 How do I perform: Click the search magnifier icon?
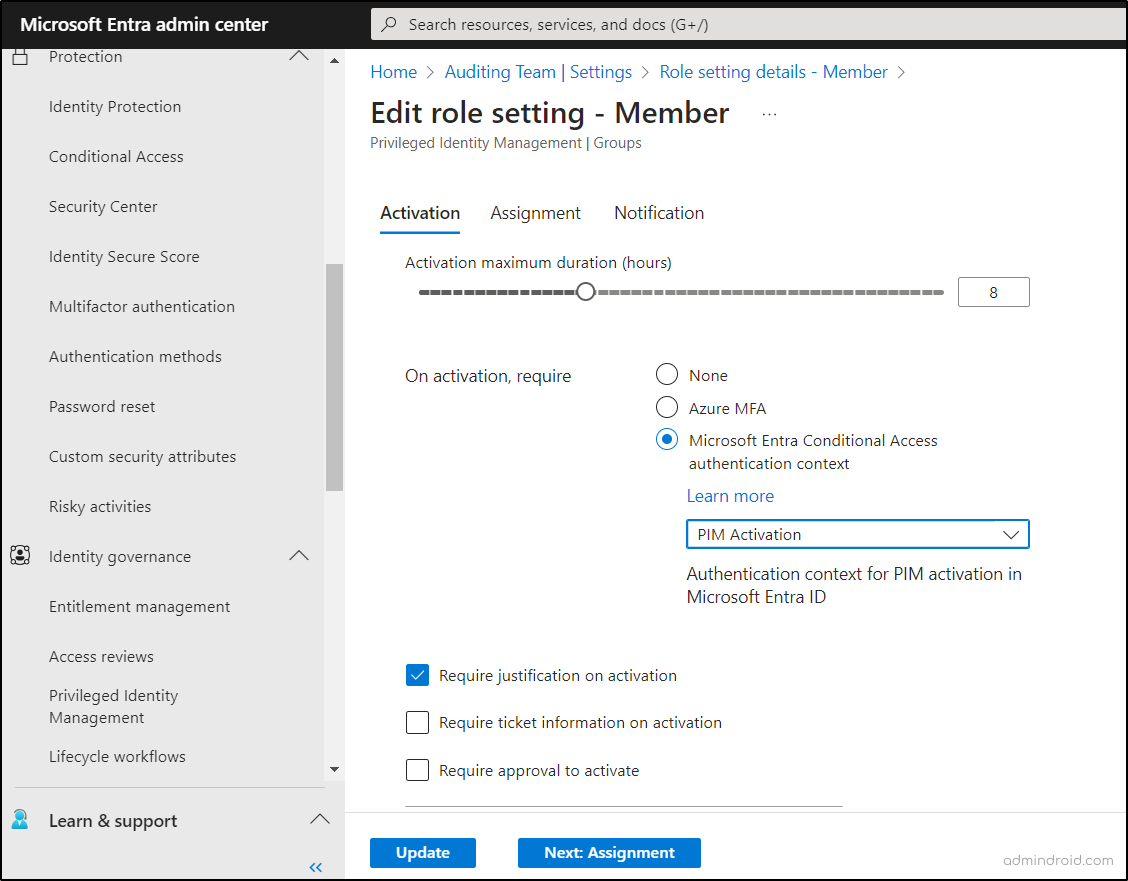pyautogui.click(x=389, y=25)
